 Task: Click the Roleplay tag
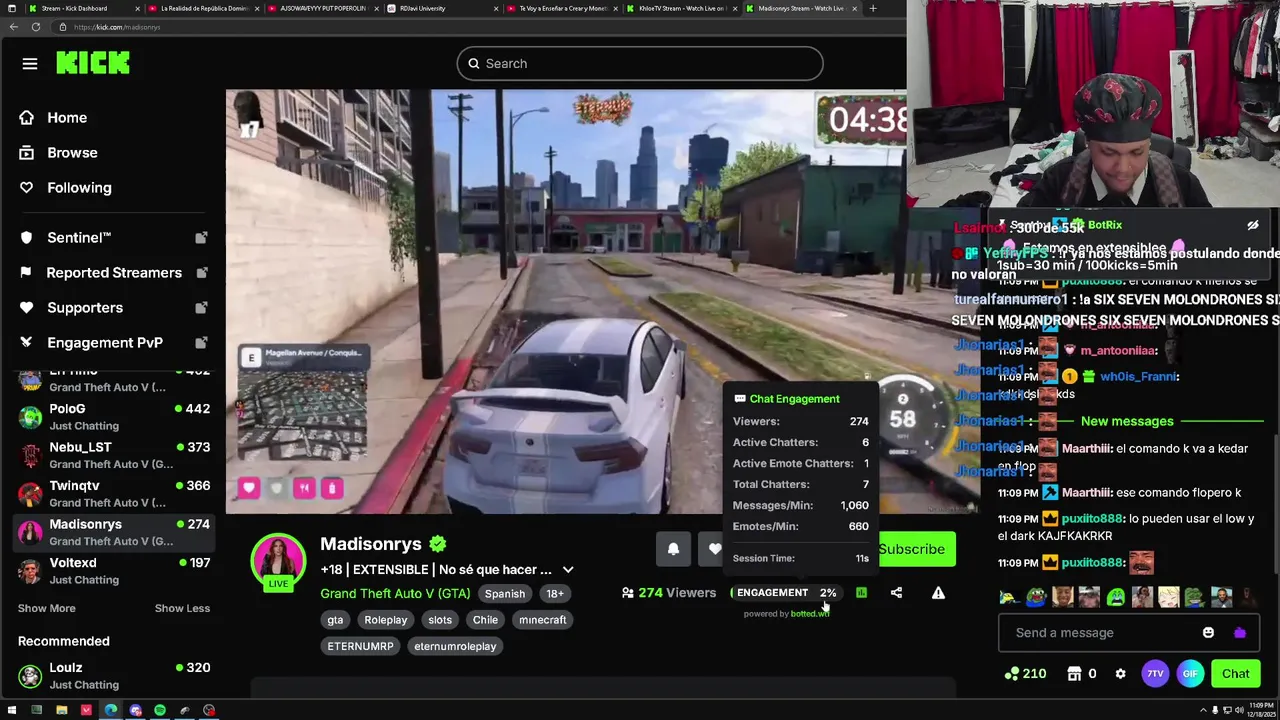pos(385,620)
